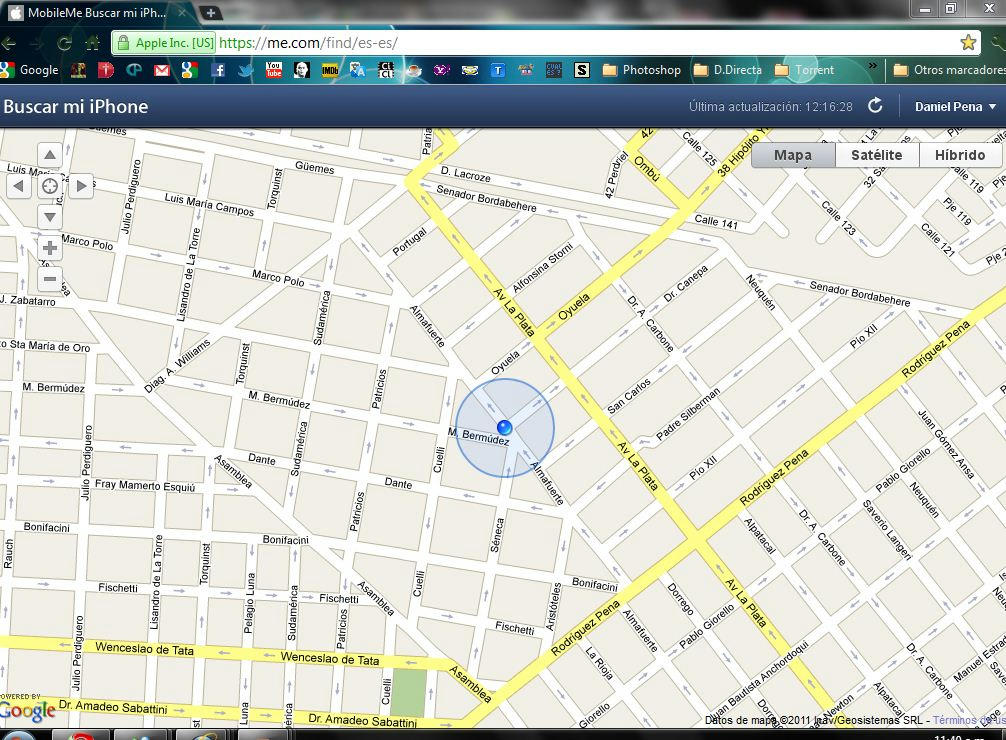The height and width of the screenshot is (740, 1006).
Task: Click the Séneca street label
Action: 497,535
